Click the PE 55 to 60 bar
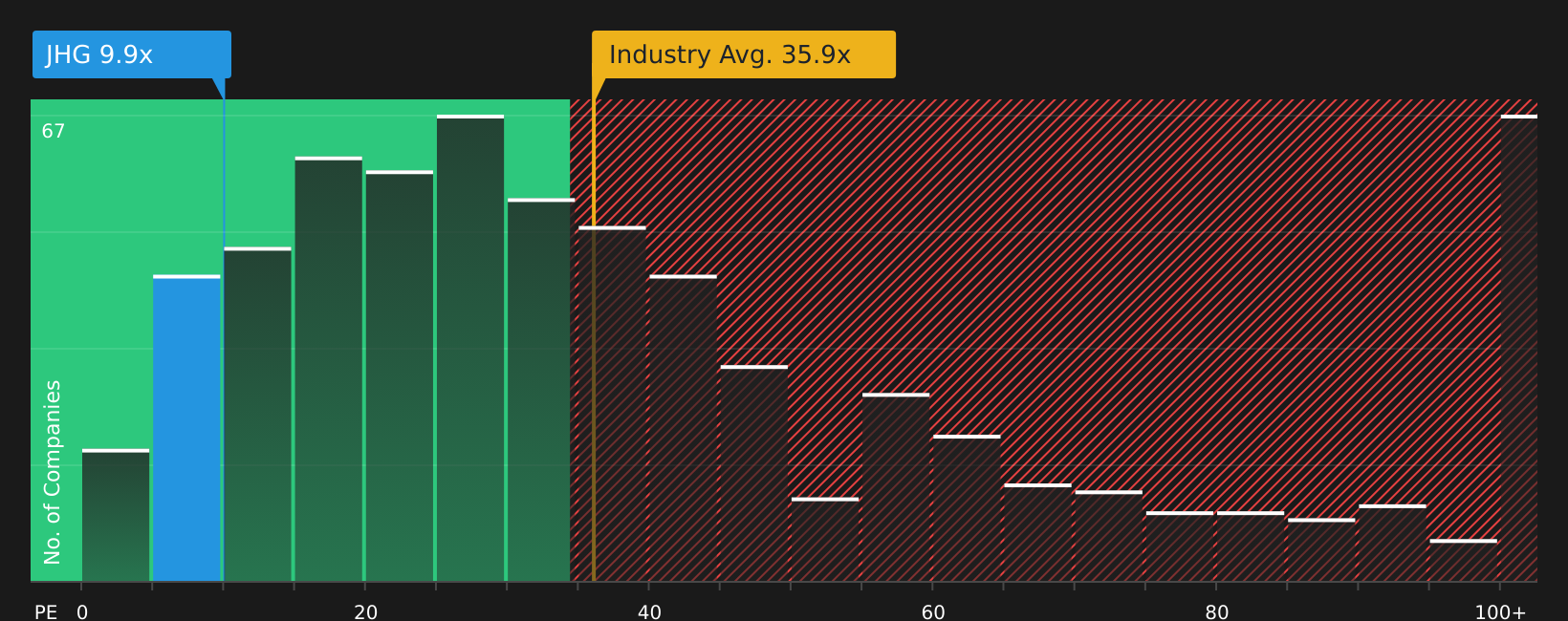This screenshot has width=1568, height=621. 896,487
